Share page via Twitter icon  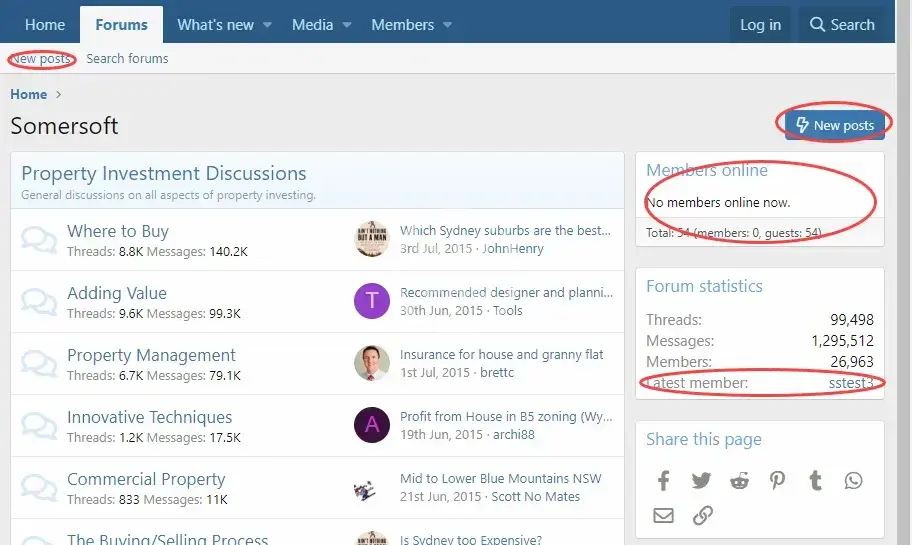pyautogui.click(x=701, y=481)
